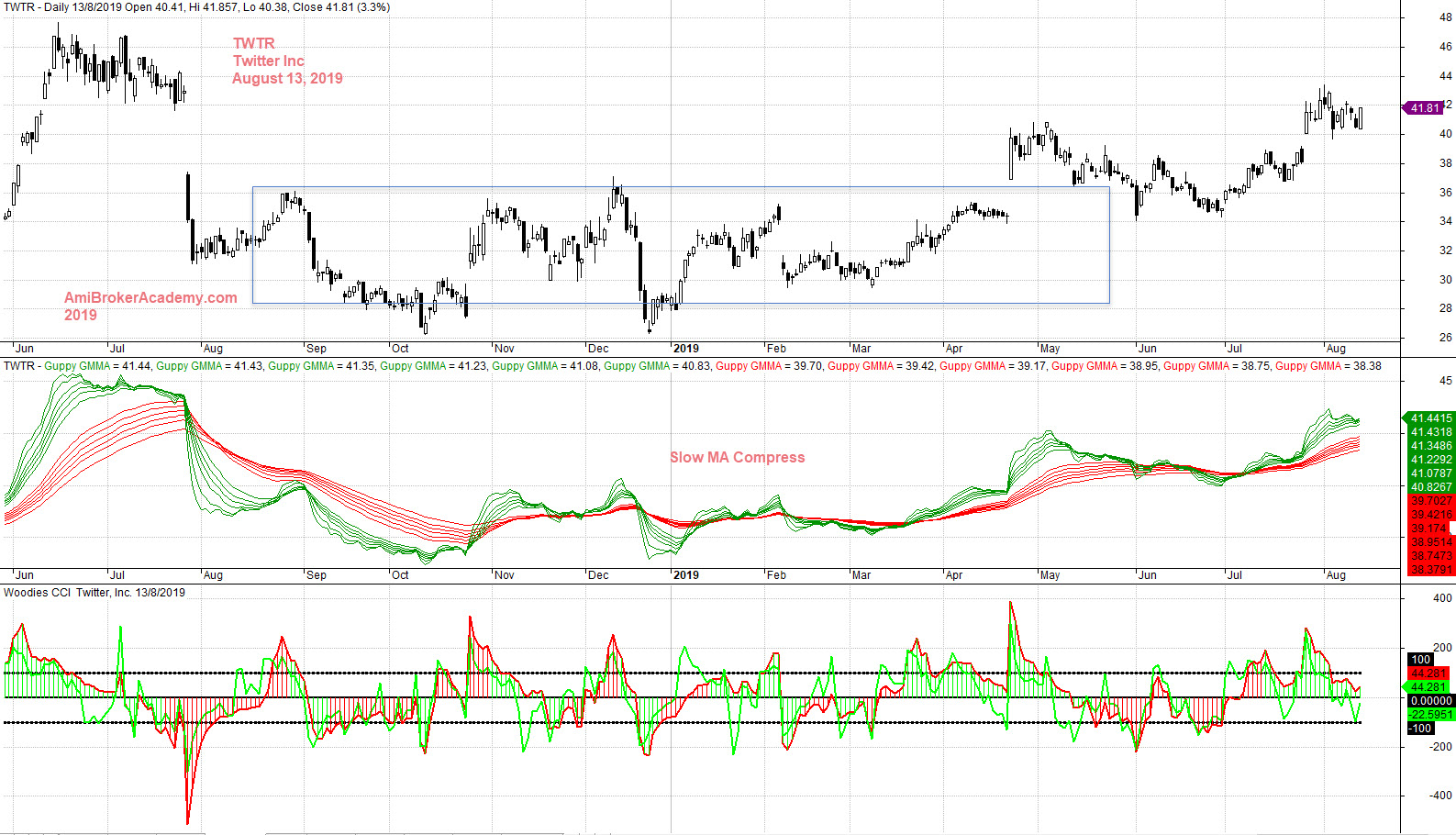1456x835 pixels.
Task: Click 'Guppy GMMA = 38.38' red title value
Action: (x=1328, y=366)
